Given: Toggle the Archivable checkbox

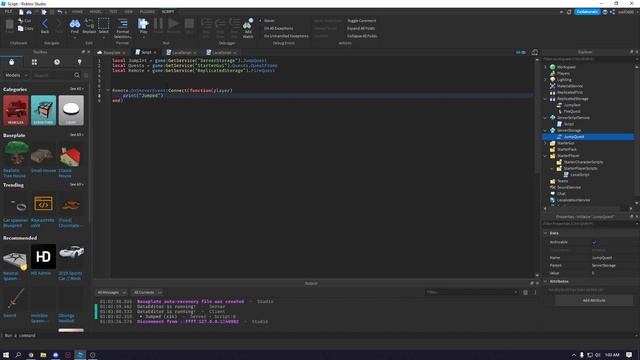Looking at the screenshot, I should point(594,242).
